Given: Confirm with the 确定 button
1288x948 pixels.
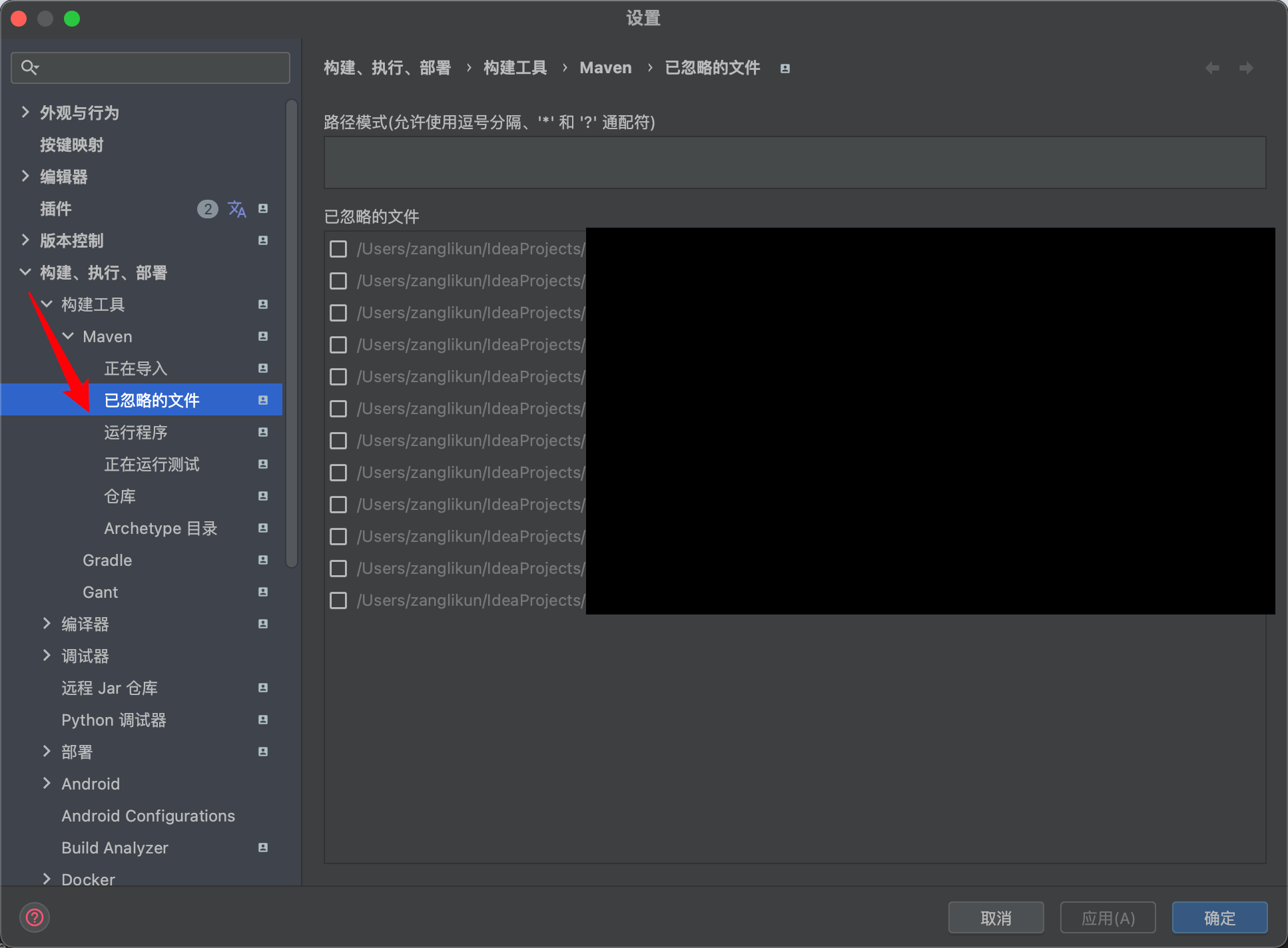Looking at the screenshot, I should 1219,918.
